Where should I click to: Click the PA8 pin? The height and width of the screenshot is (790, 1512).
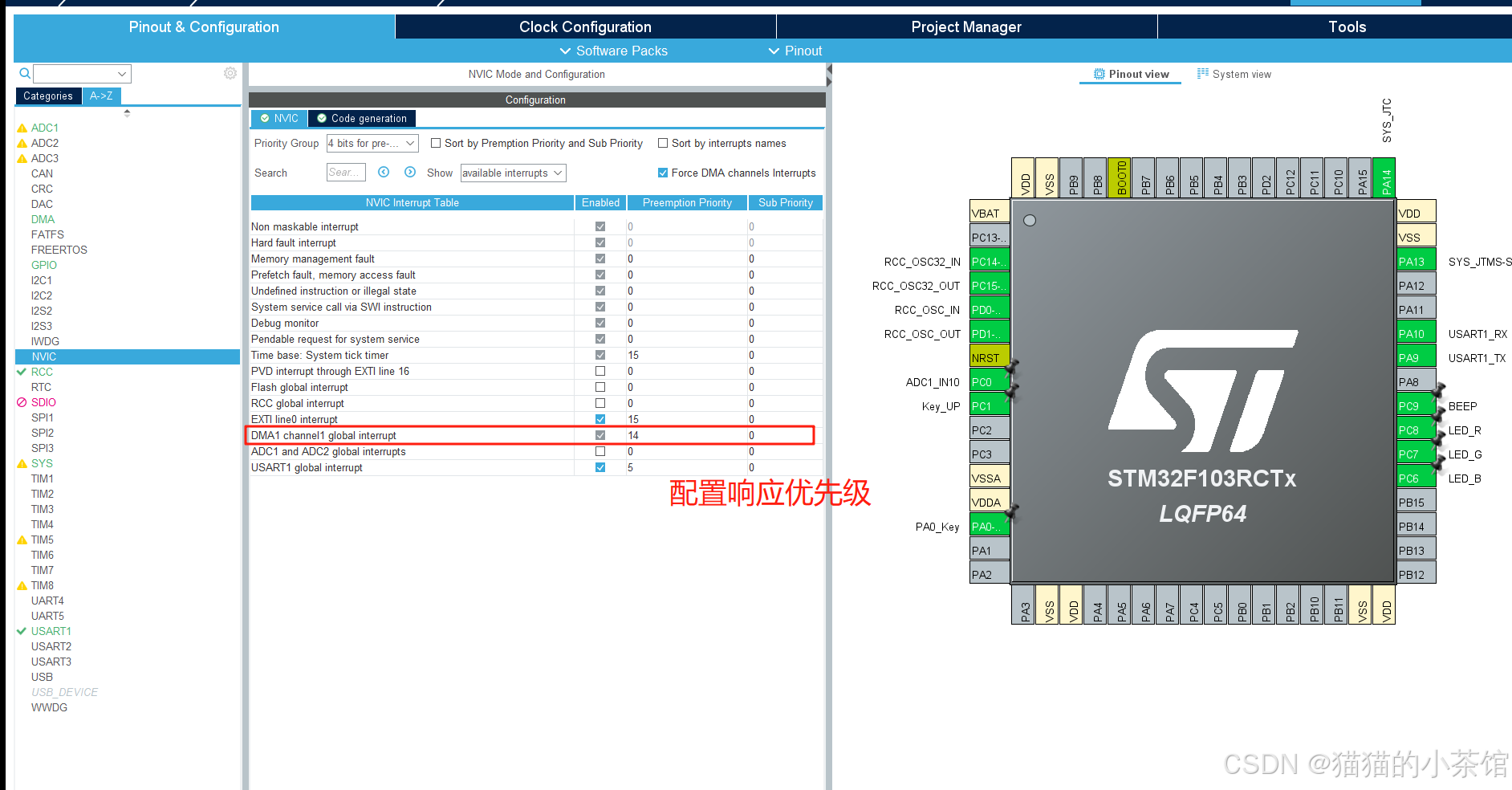pyautogui.click(x=1416, y=381)
